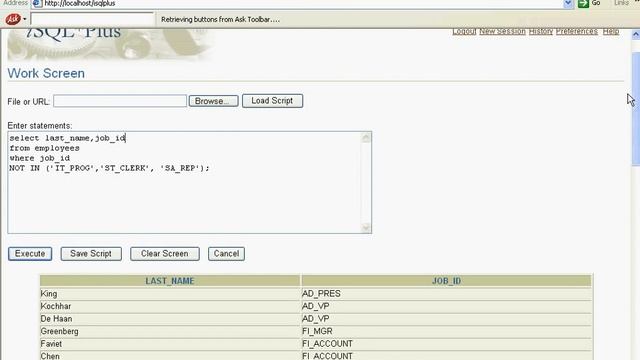Open the Preferences link
640x360 pixels.
pyautogui.click(x=576, y=31)
